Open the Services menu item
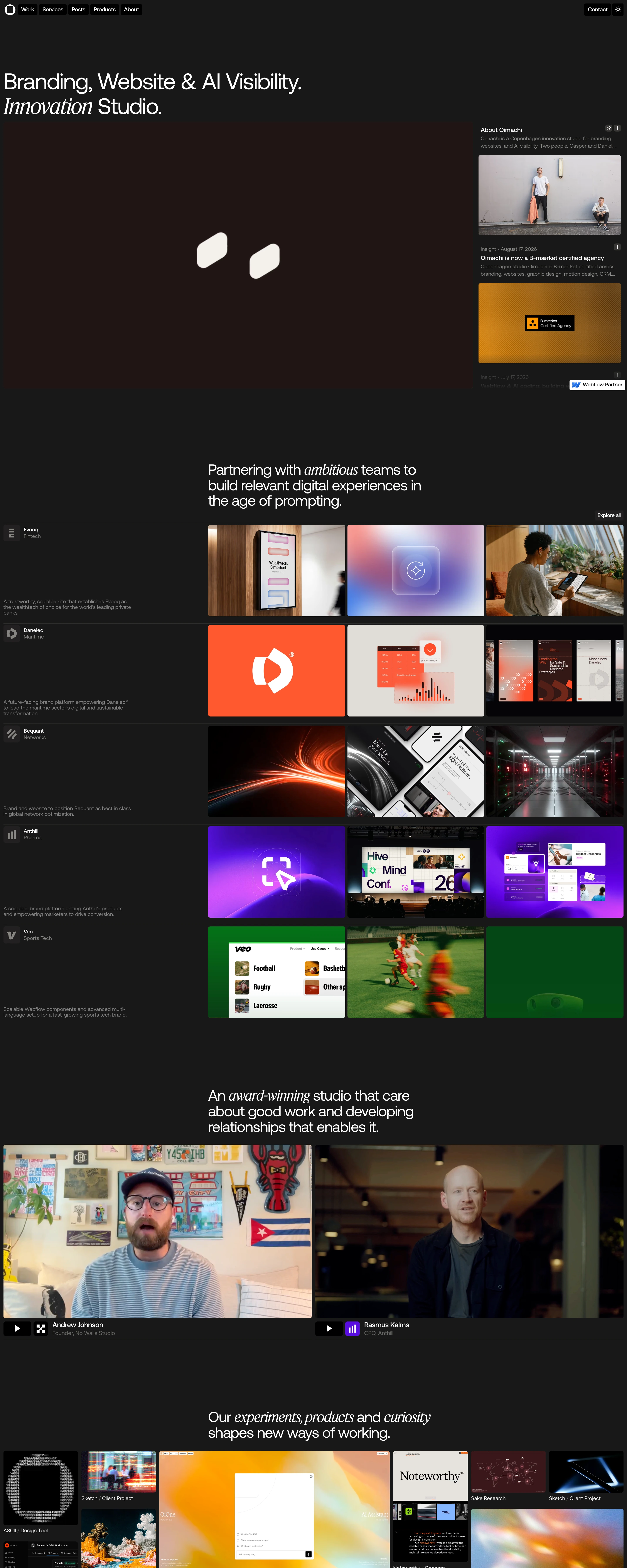Viewport: 627px width, 1568px height. pos(53,10)
